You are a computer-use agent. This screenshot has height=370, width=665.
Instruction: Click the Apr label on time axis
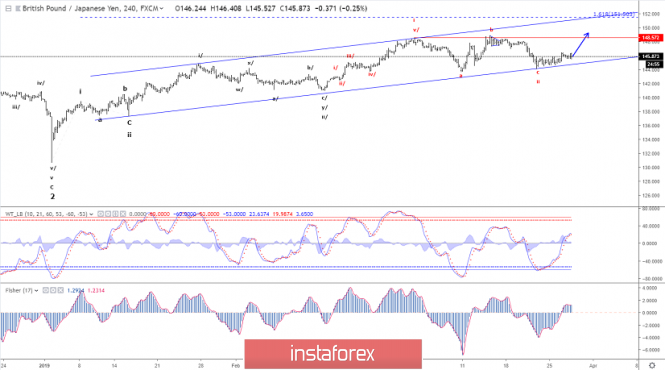pos(593,365)
